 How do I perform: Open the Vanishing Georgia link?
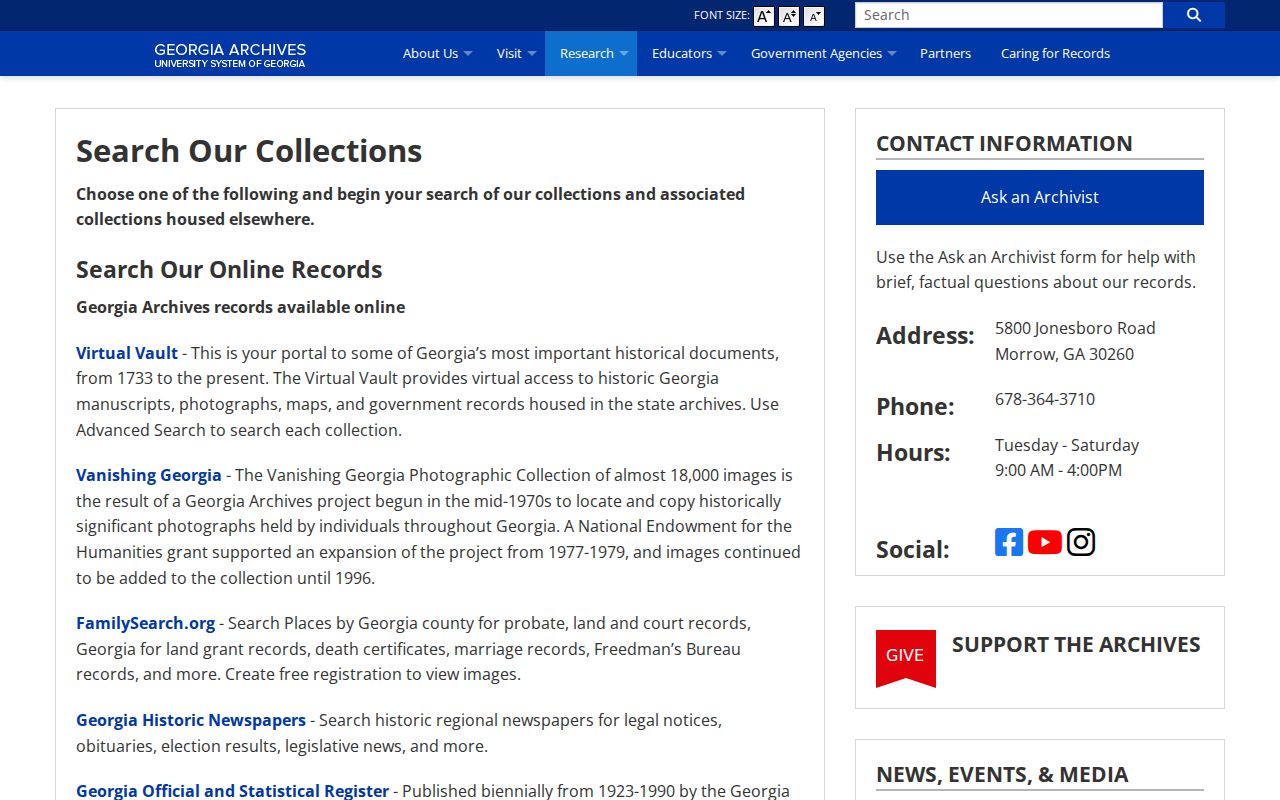coord(149,475)
